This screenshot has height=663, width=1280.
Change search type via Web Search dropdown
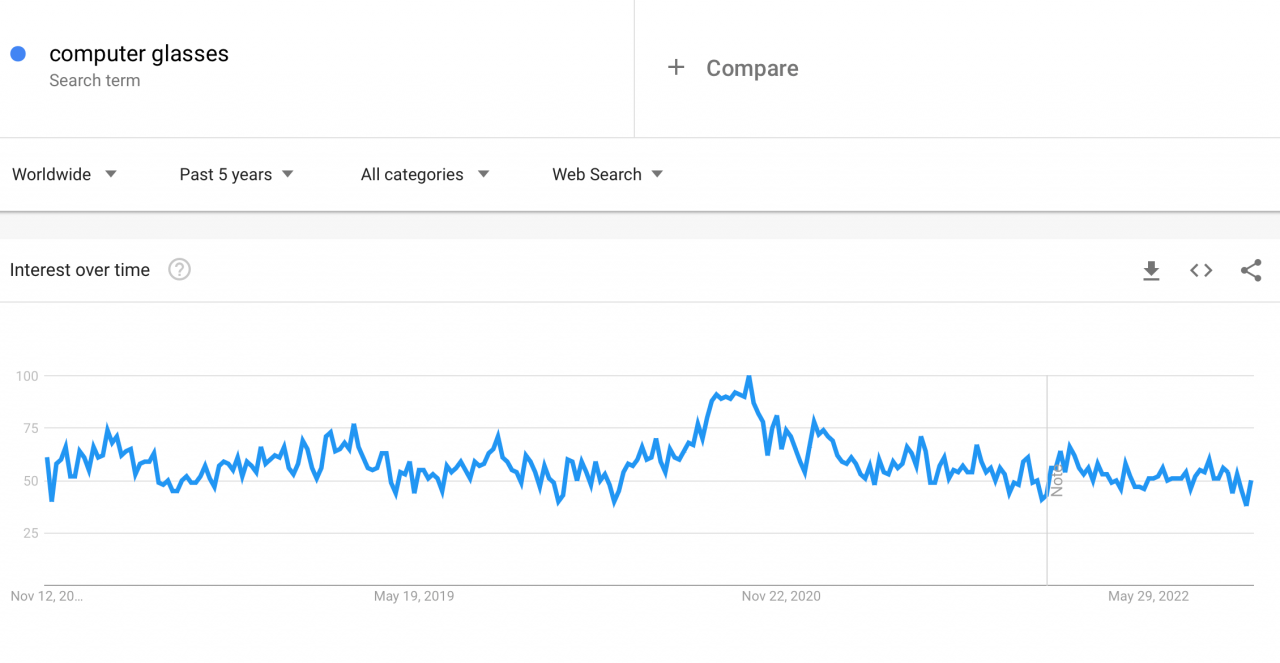click(x=606, y=174)
